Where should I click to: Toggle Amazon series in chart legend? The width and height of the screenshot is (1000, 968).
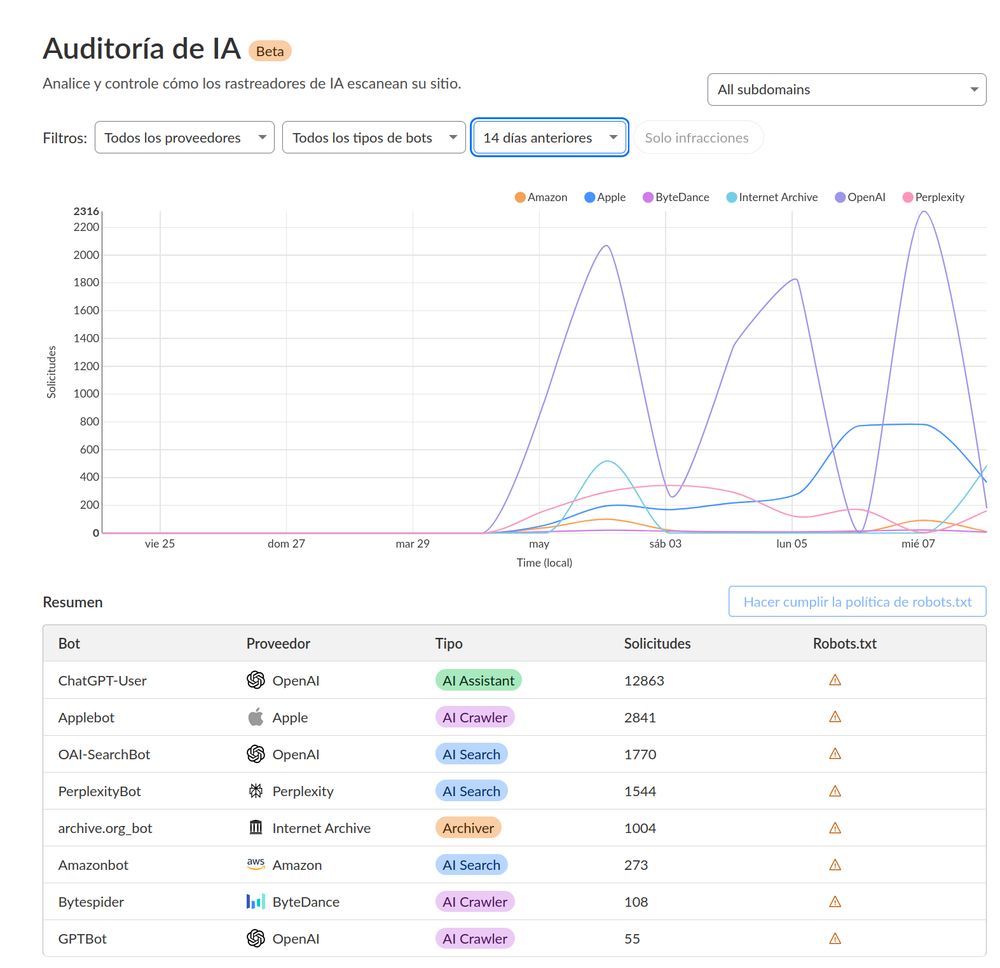tap(541, 197)
